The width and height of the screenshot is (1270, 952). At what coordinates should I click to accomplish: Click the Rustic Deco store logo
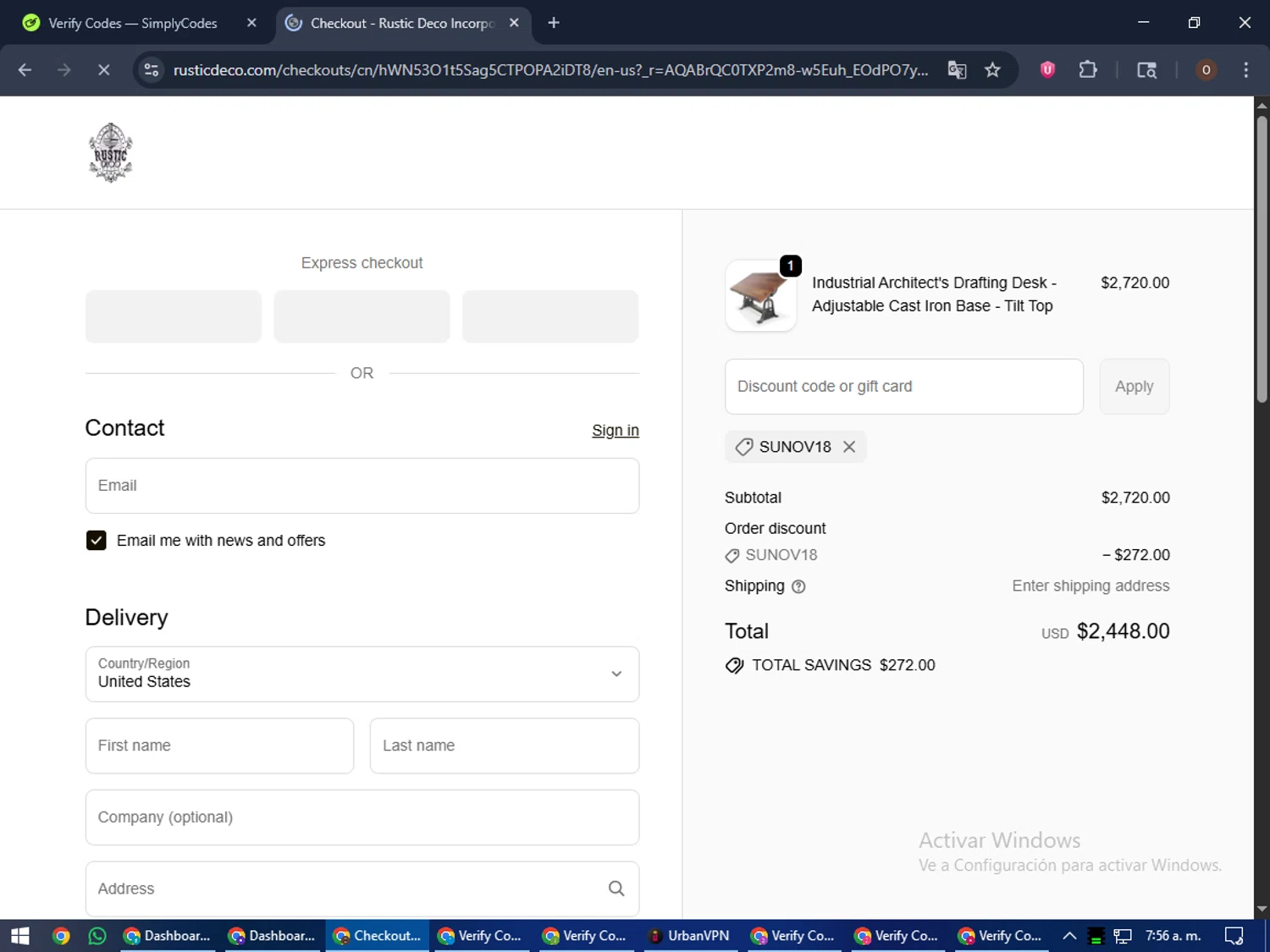pyautogui.click(x=111, y=152)
